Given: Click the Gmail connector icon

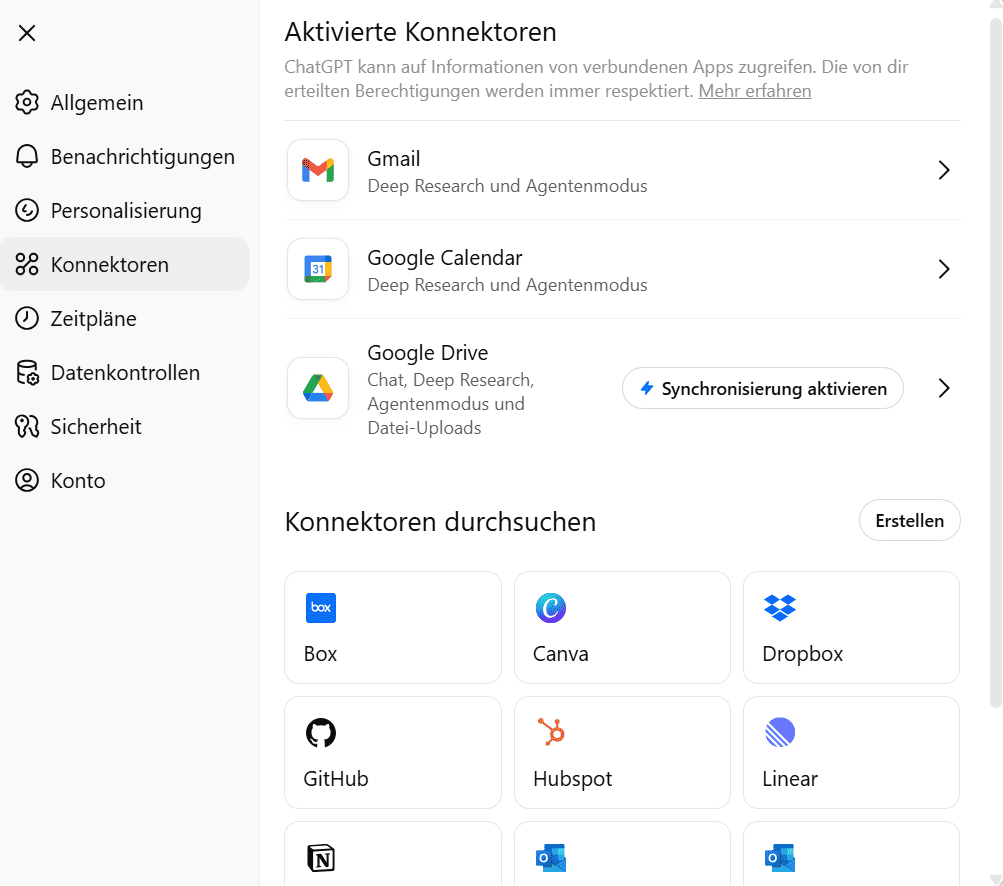Looking at the screenshot, I should 318,170.
